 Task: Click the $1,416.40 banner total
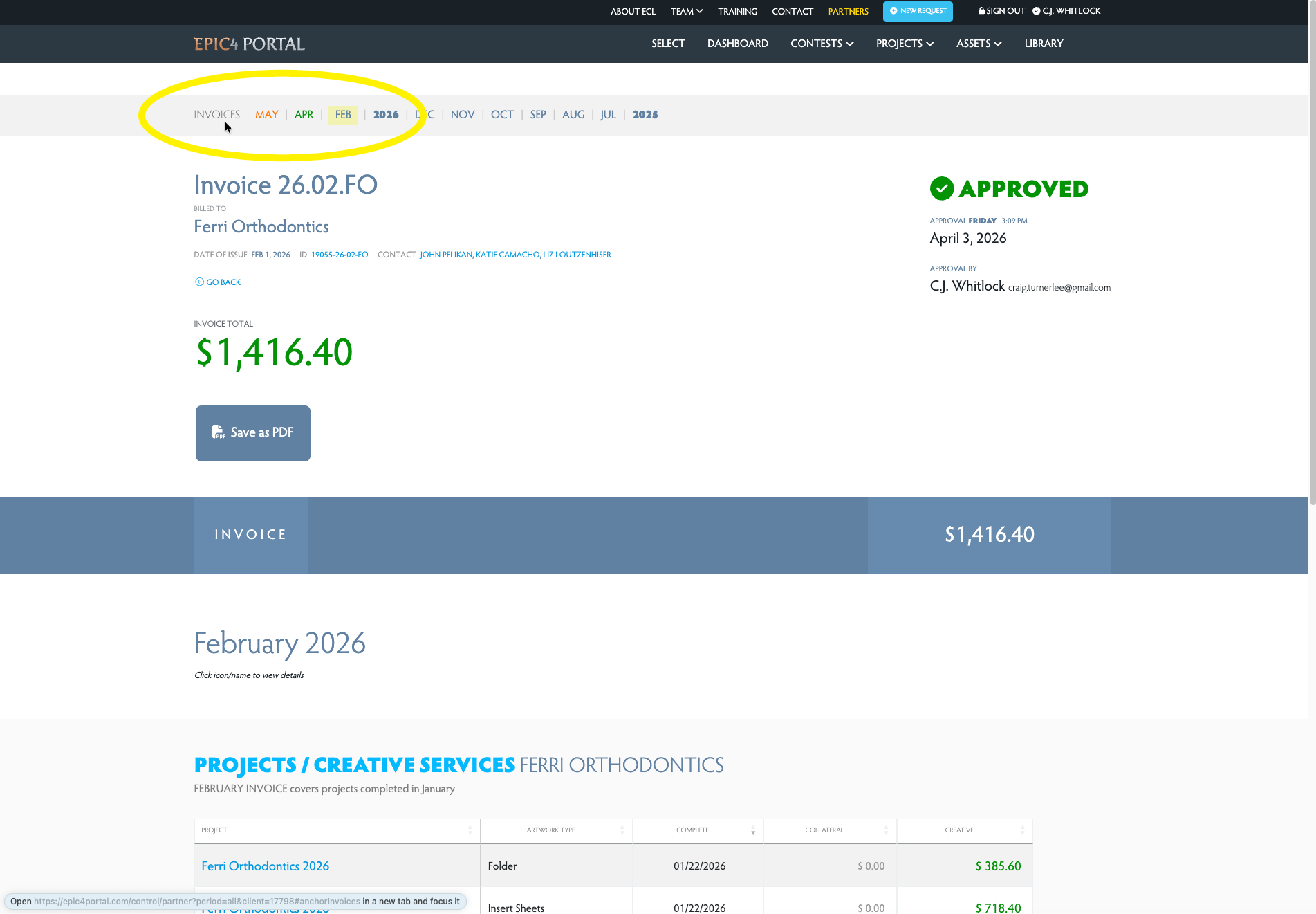tap(990, 535)
